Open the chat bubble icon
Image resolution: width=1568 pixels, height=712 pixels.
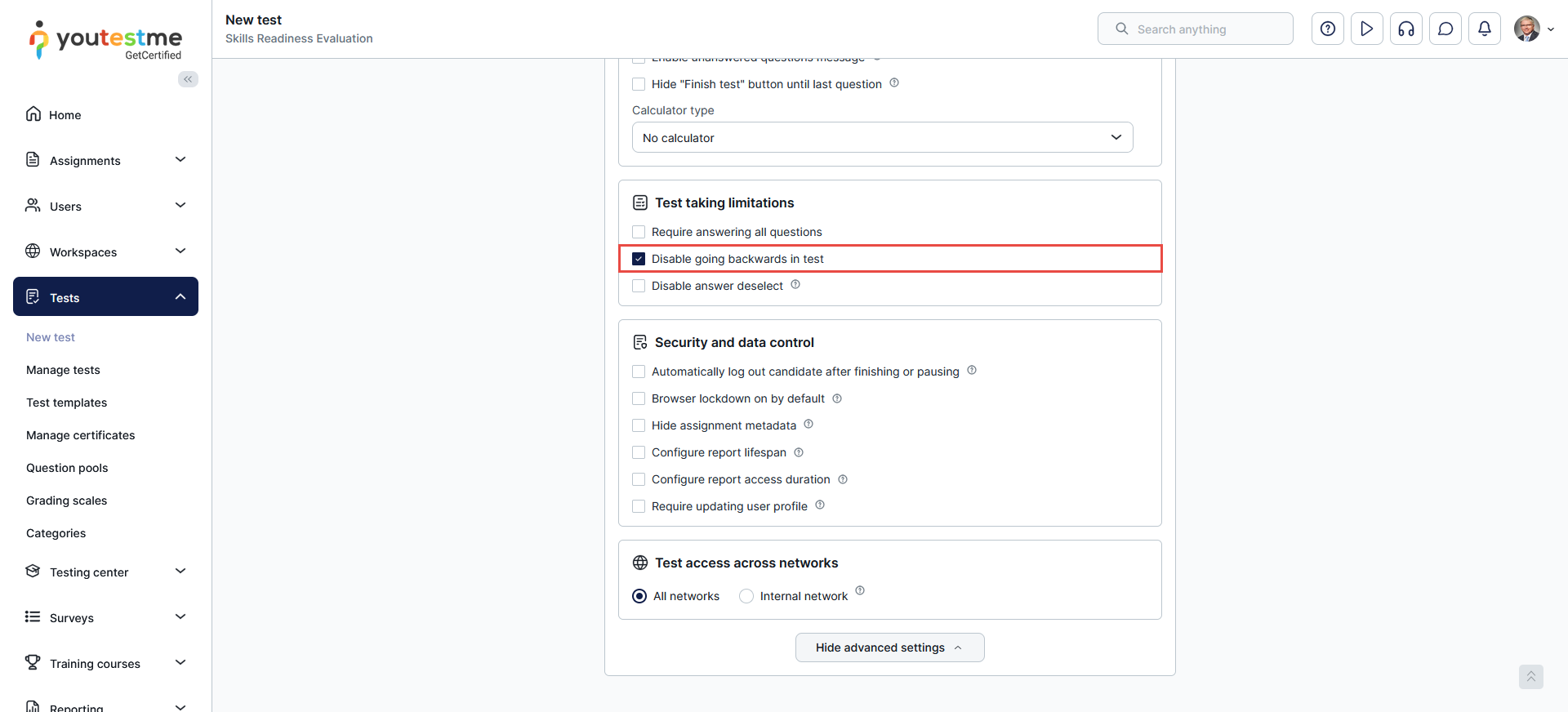[x=1445, y=29]
